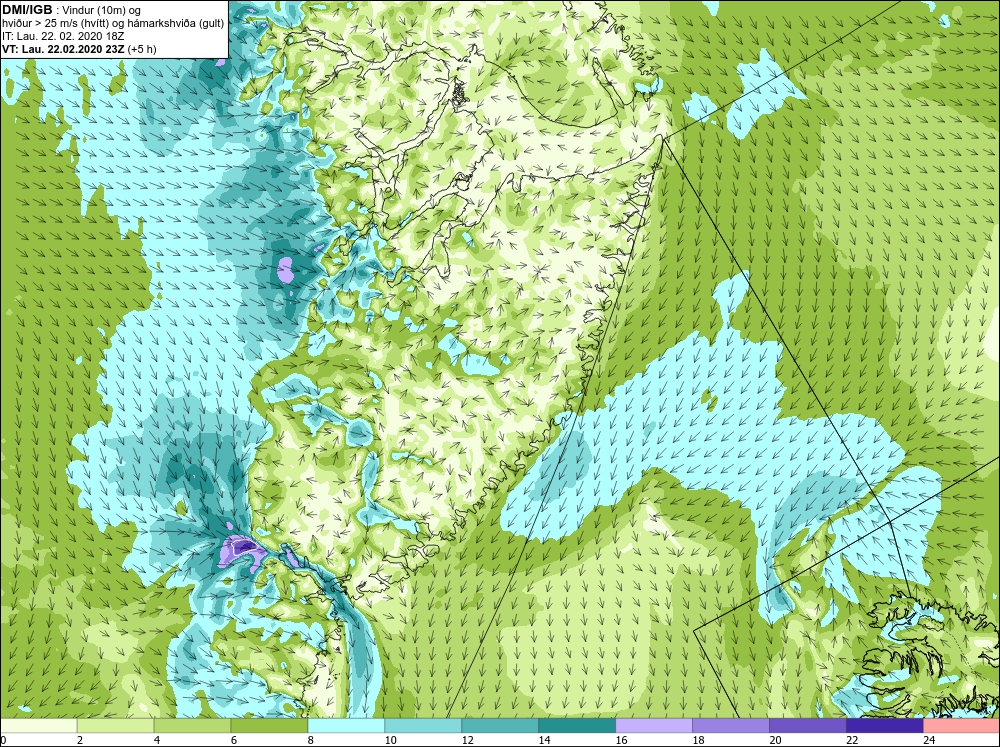Click the dark indigo 22–24 m/s legend swatch

click(x=885, y=725)
